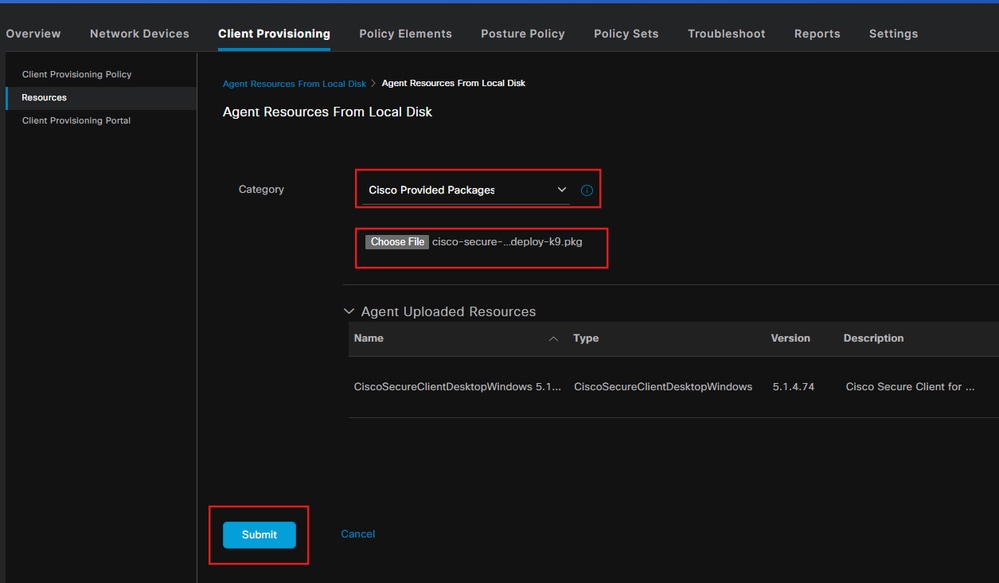The image size is (999, 583).
Task: Select the CiscoSecureClientDesktopWindows 5.1... name cell
Action: tap(457, 387)
